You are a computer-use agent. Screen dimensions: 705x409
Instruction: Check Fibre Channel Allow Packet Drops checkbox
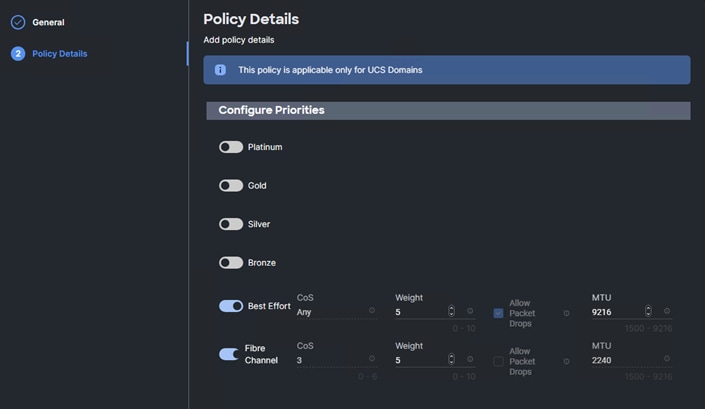pos(498,361)
